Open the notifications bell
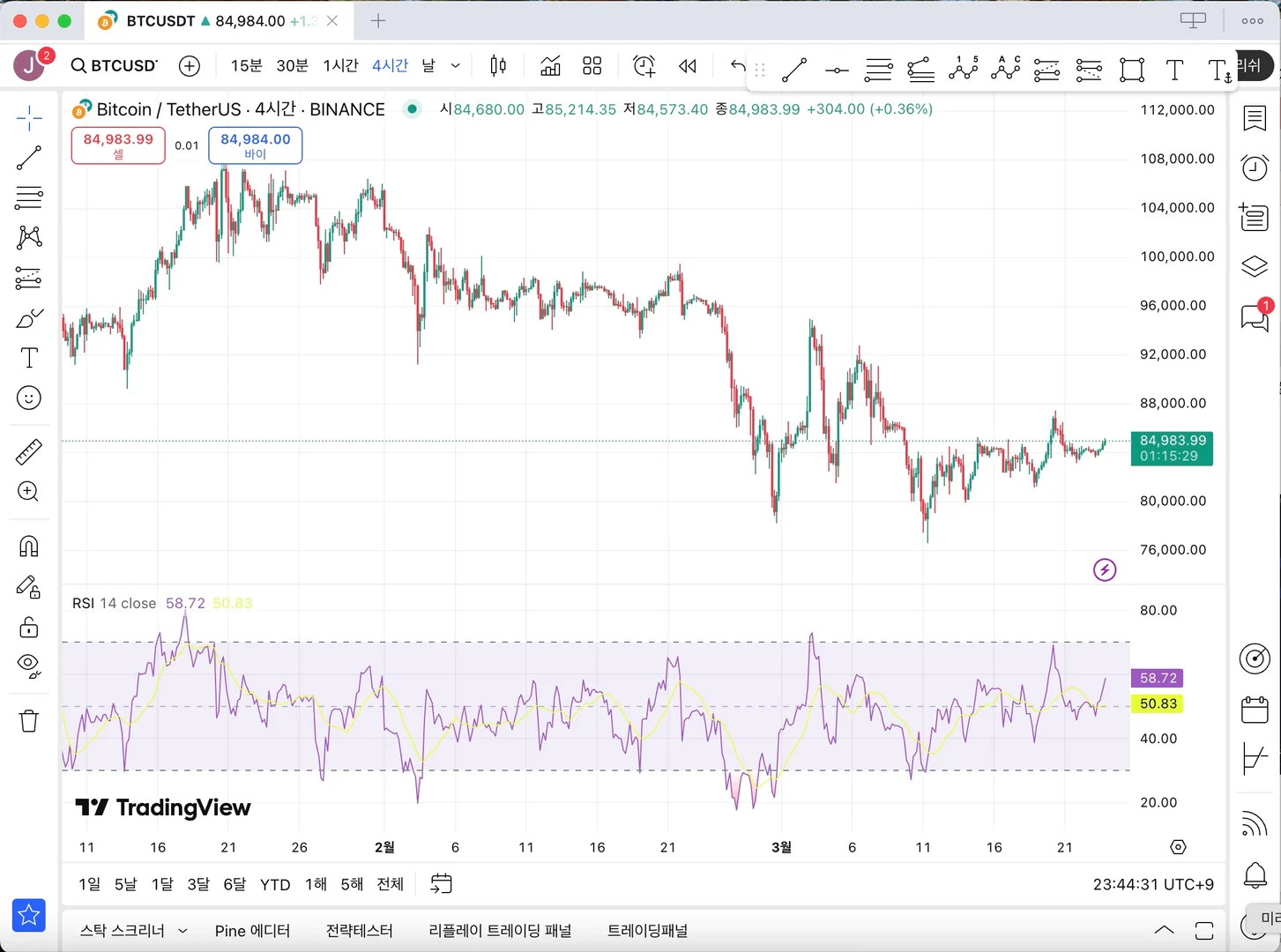 coord(1255,875)
